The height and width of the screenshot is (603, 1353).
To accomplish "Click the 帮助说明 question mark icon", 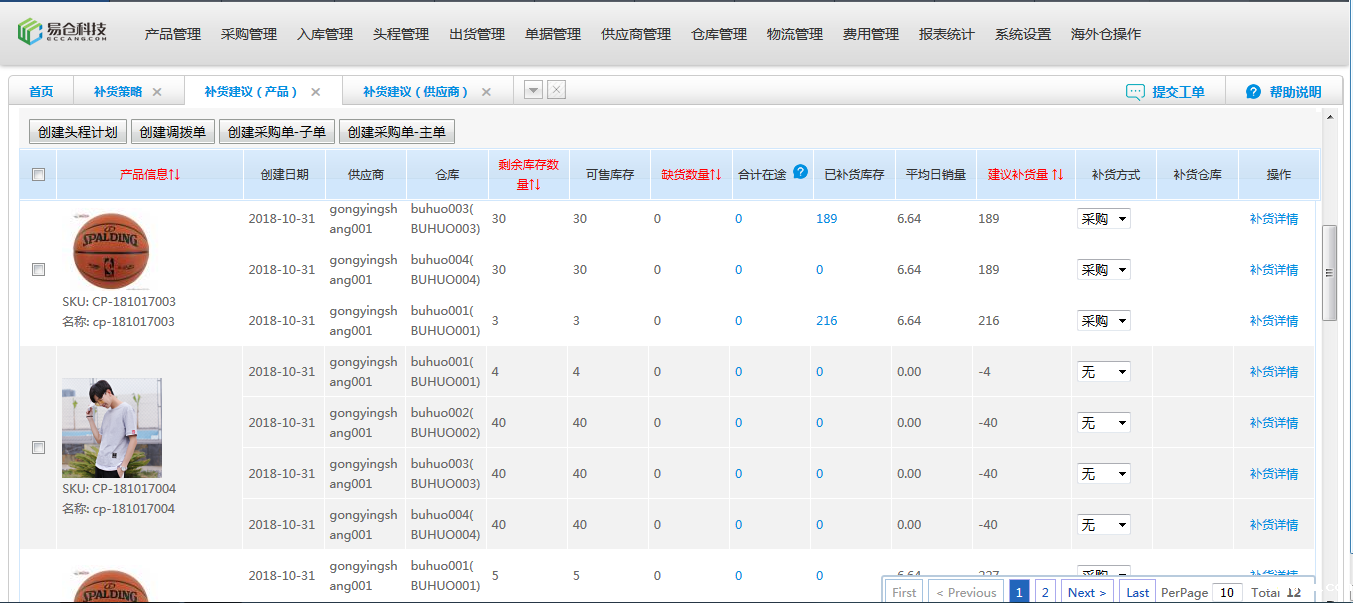I will [x=1253, y=92].
